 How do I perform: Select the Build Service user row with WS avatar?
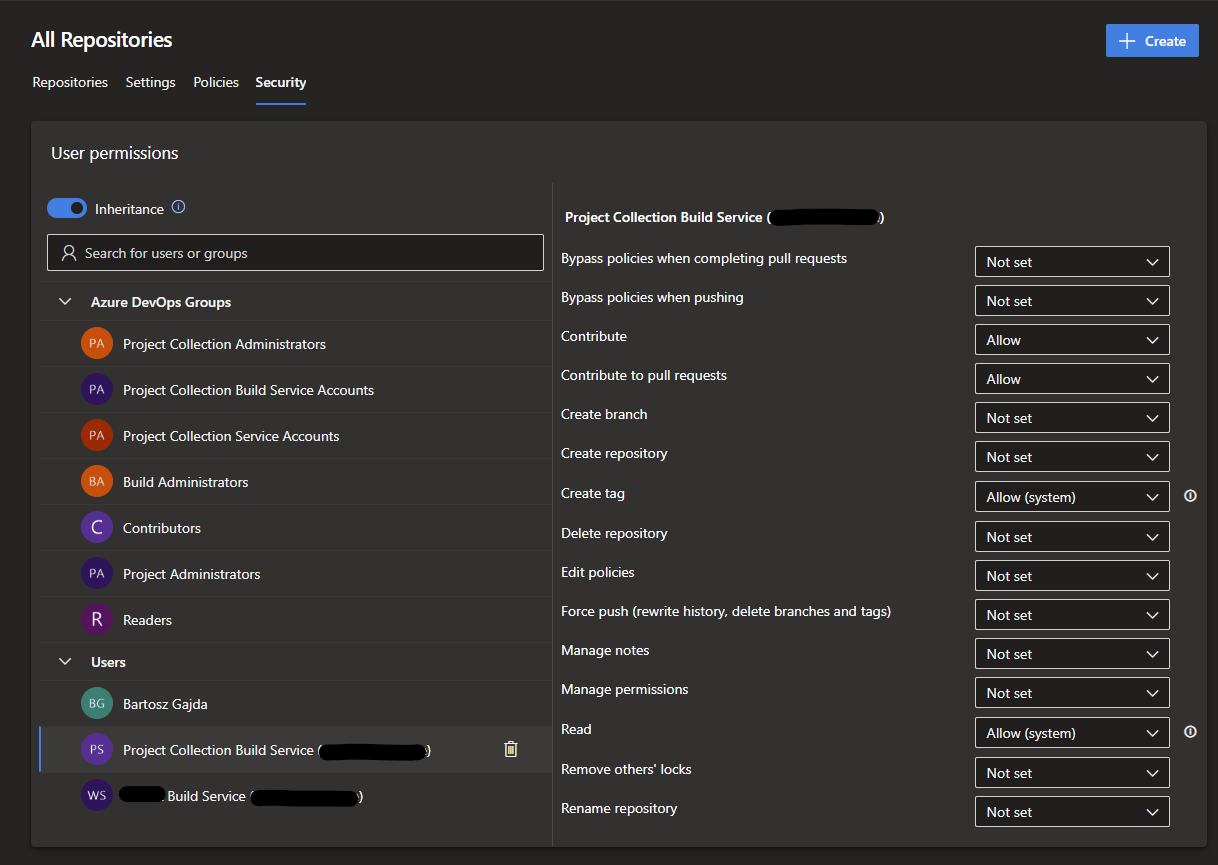[294, 796]
